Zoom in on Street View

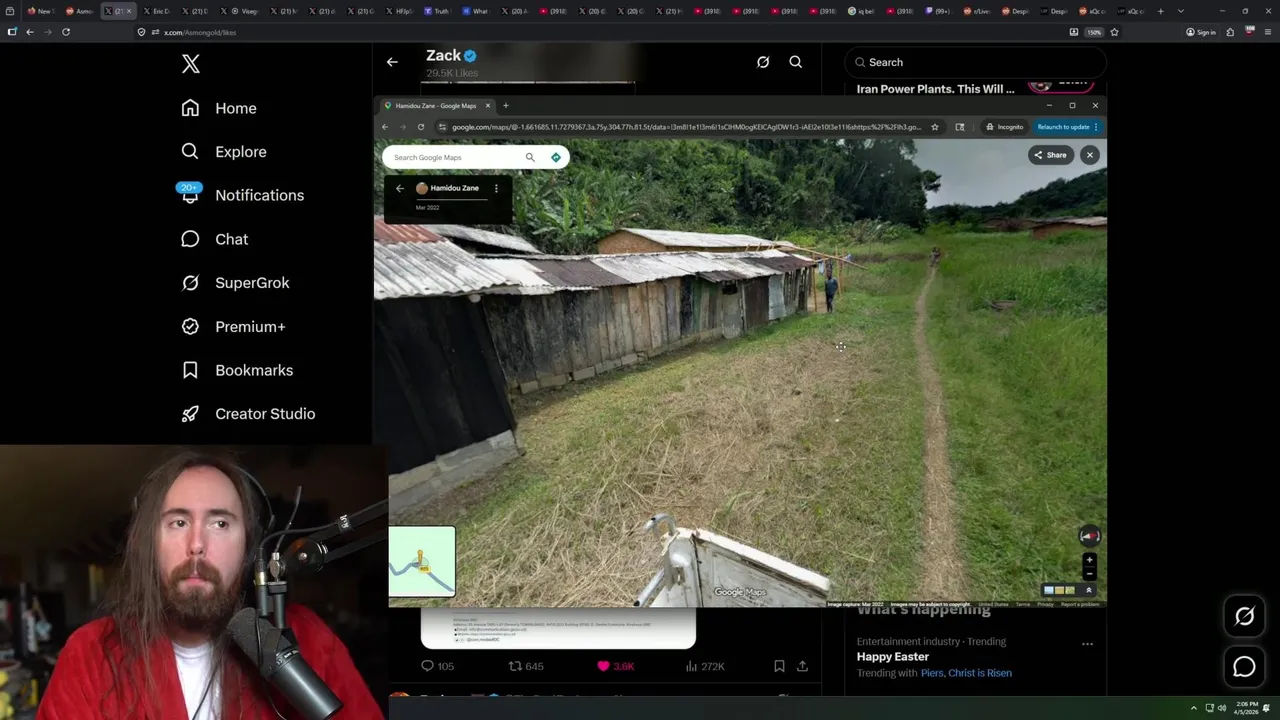pyautogui.click(x=1090, y=560)
